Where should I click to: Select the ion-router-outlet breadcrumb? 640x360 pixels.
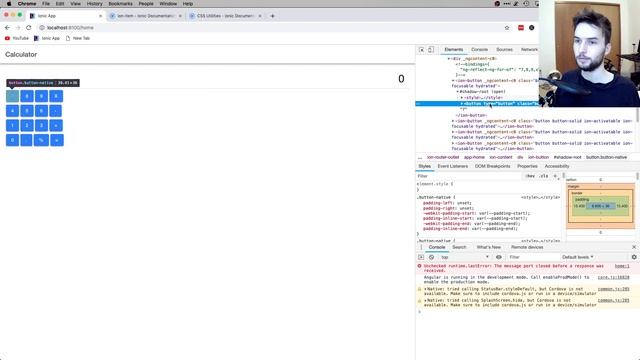coord(443,158)
